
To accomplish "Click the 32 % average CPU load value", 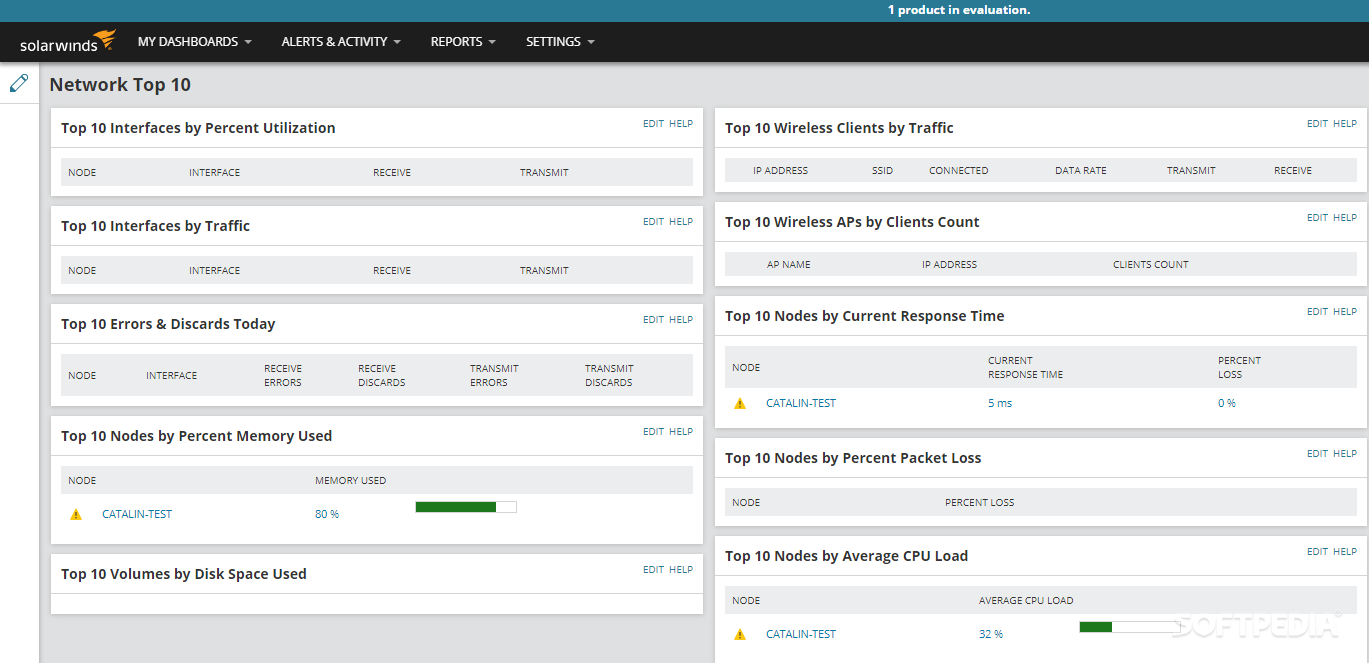I will [x=991, y=634].
